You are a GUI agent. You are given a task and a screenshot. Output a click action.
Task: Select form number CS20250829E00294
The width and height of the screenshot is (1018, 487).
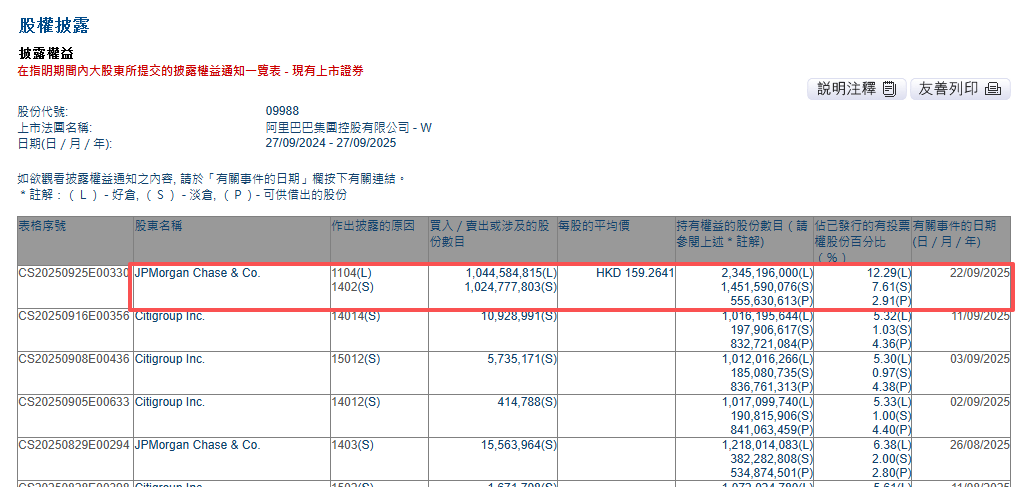pos(75,445)
